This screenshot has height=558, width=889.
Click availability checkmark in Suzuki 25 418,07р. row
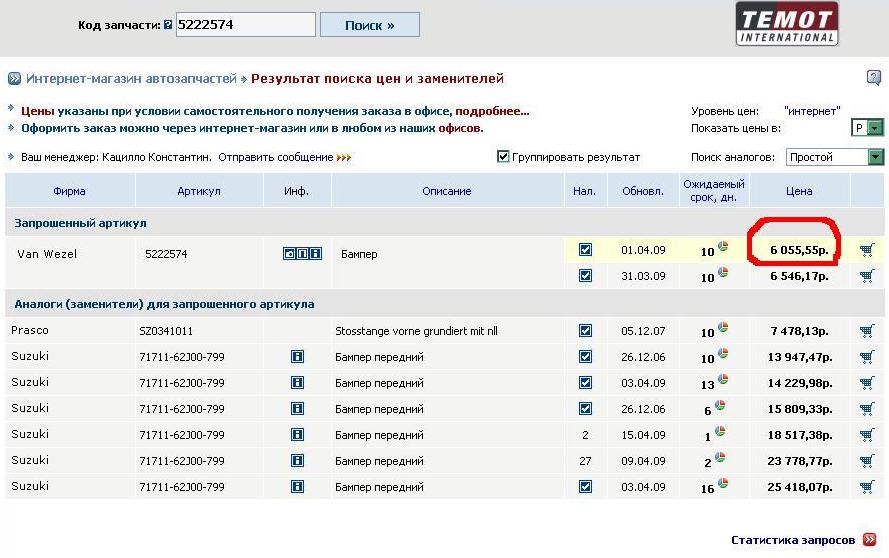tap(585, 487)
